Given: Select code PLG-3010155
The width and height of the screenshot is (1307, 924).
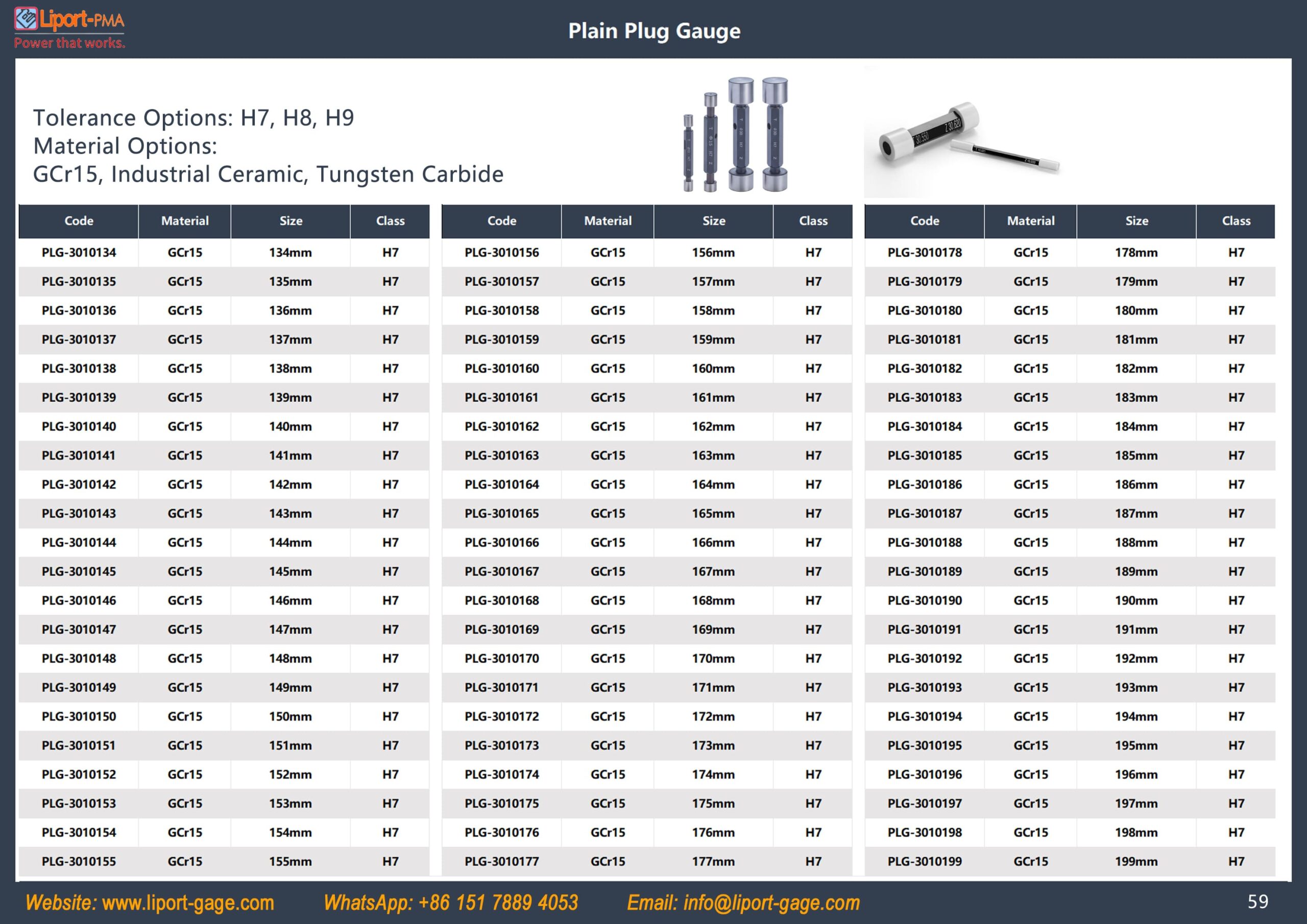Looking at the screenshot, I should [79, 861].
